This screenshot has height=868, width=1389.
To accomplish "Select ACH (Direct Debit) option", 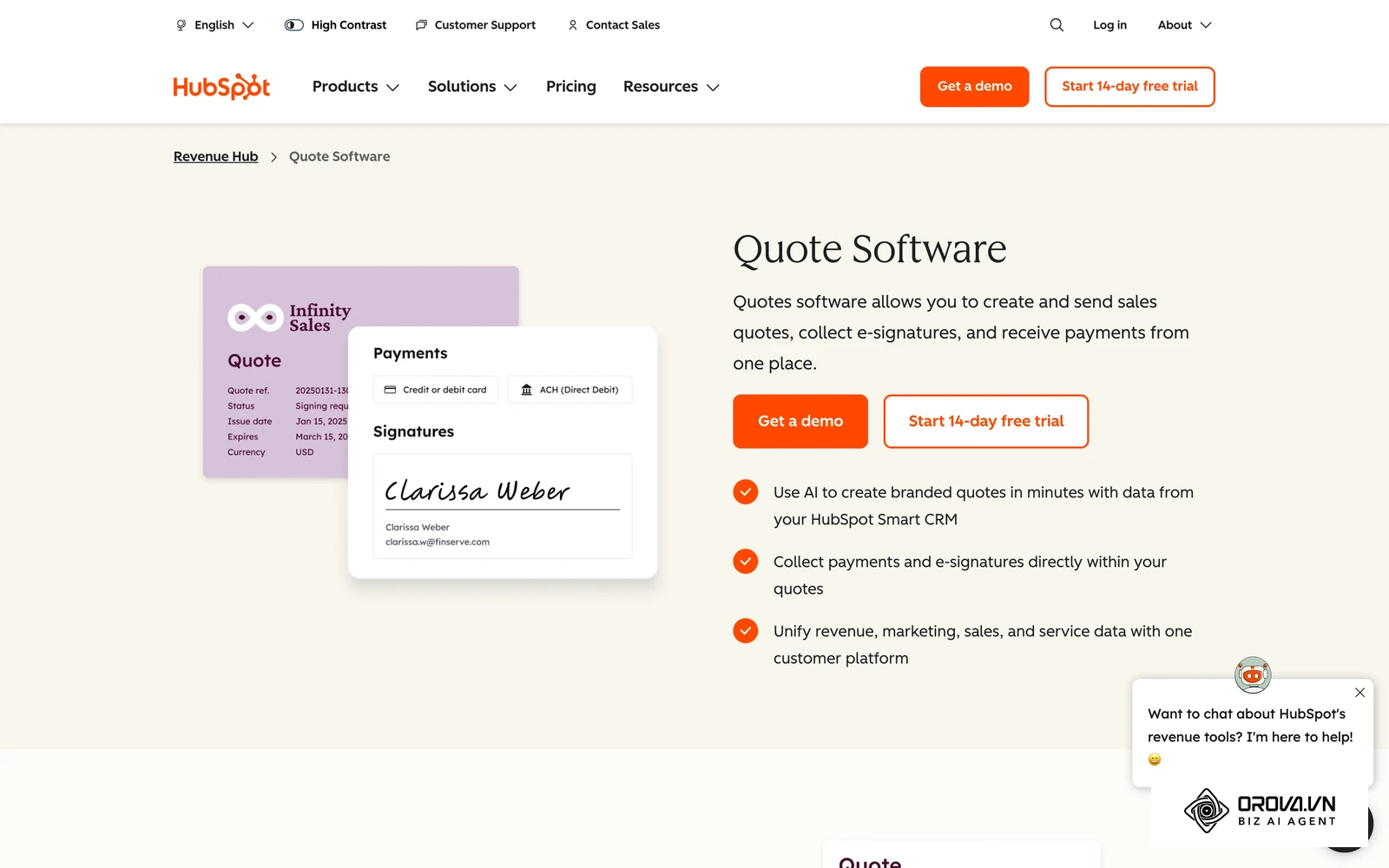I will coord(569,390).
